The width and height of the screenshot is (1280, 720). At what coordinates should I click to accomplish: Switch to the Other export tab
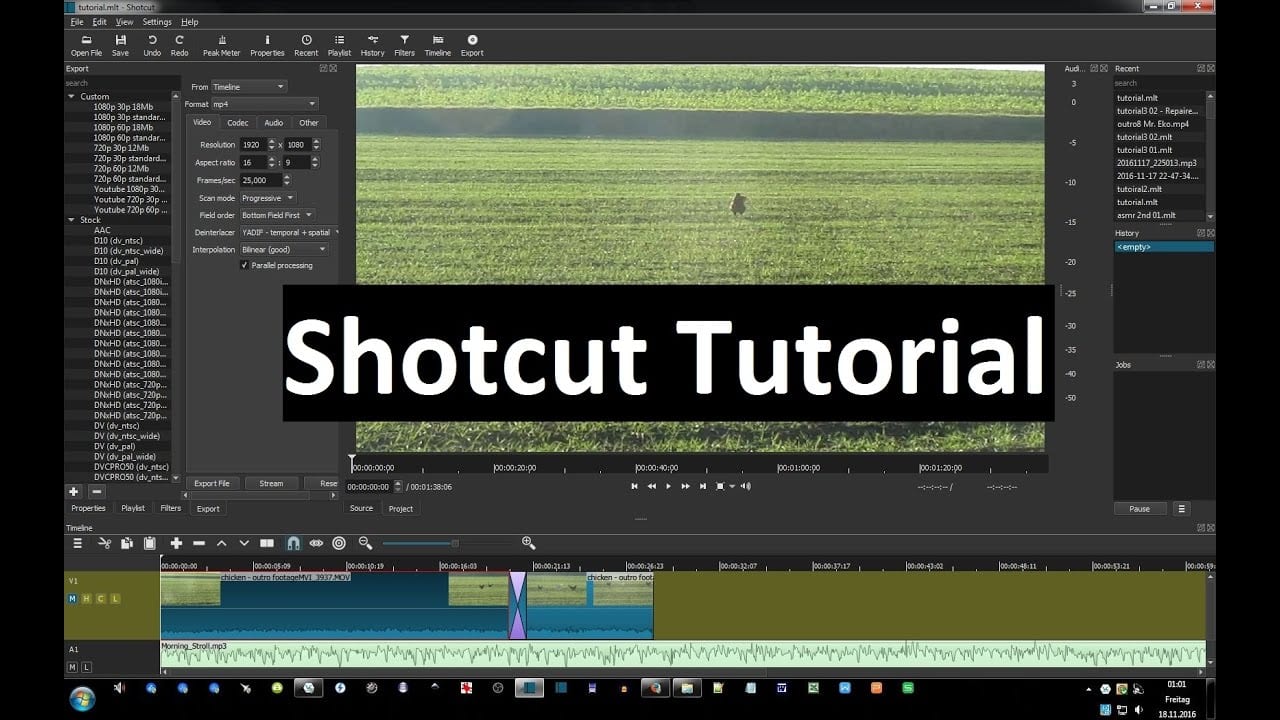coord(309,123)
